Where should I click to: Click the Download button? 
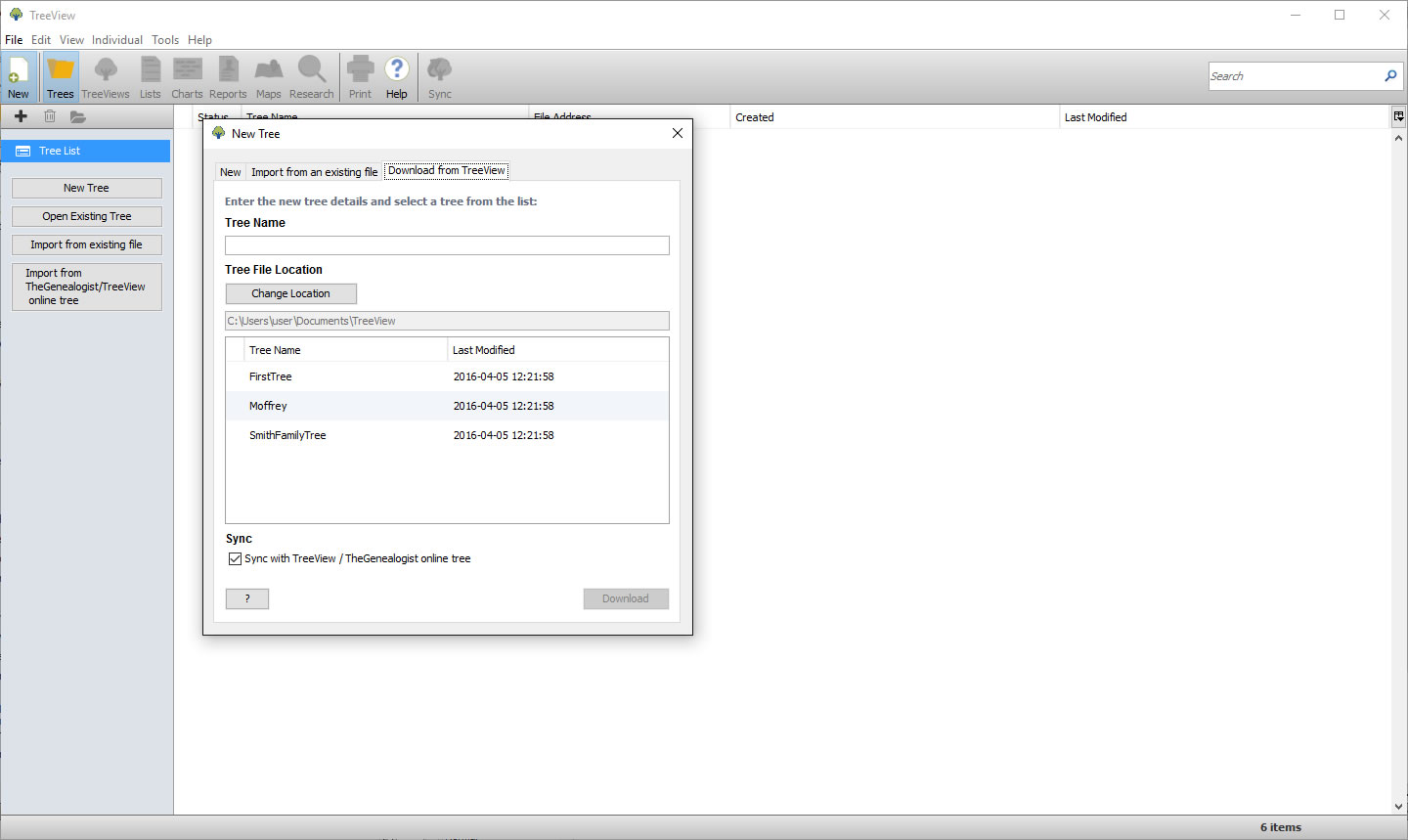click(626, 598)
